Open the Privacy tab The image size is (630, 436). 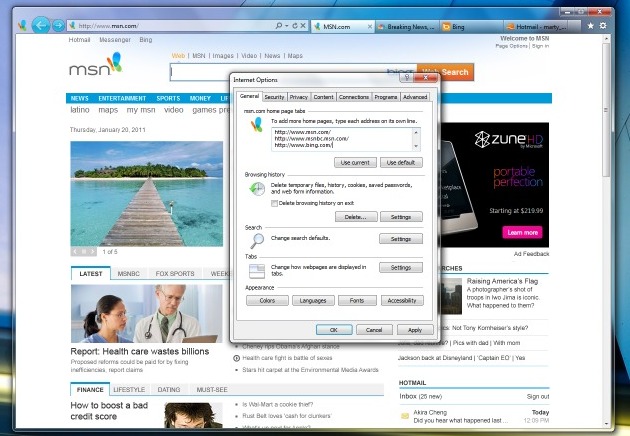click(299, 97)
